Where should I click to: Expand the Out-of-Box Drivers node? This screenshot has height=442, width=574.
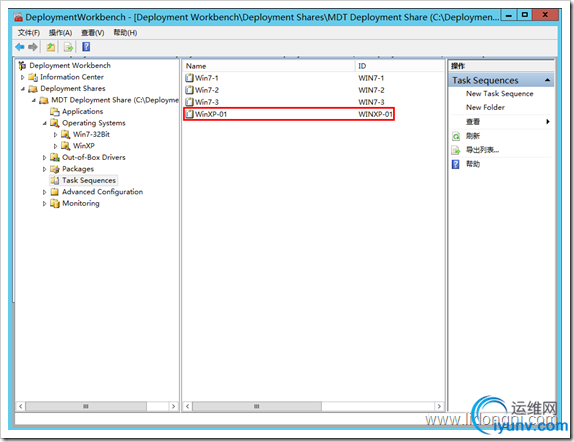click(x=44, y=157)
